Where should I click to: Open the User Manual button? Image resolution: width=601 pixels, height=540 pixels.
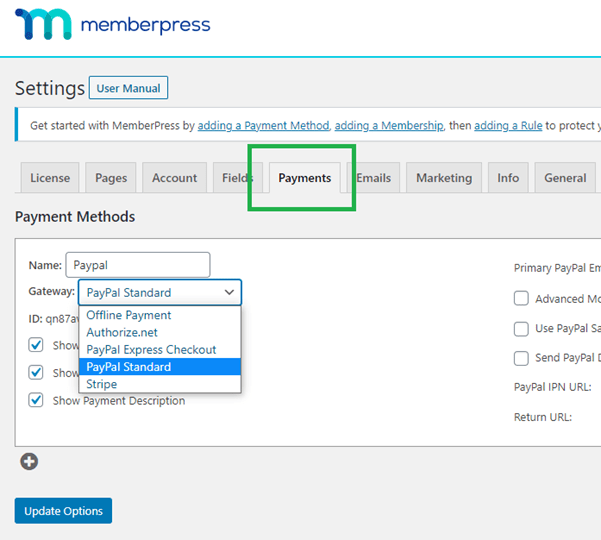click(x=128, y=88)
